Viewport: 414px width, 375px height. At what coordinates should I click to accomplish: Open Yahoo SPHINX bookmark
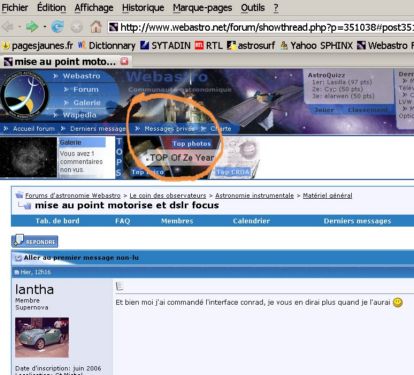tap(317, 45)
